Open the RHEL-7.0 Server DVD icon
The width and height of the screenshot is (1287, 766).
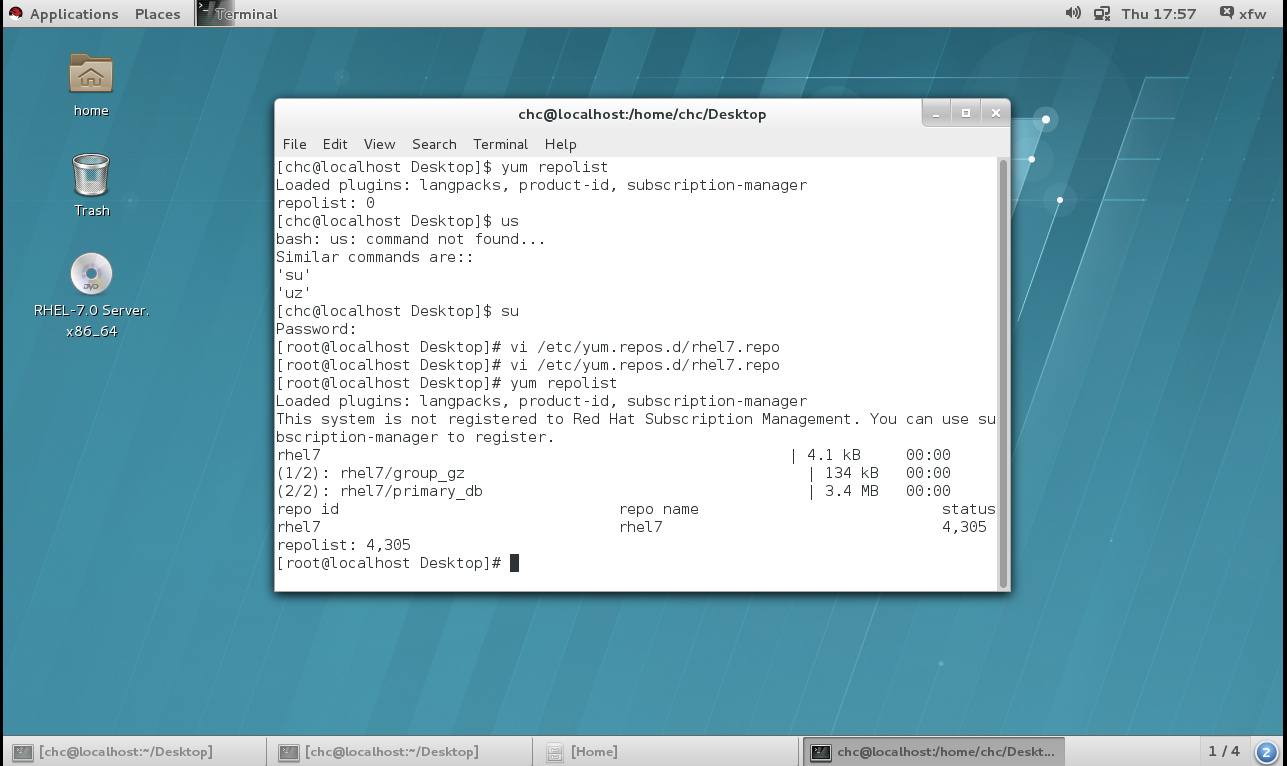tap(91, 274)
